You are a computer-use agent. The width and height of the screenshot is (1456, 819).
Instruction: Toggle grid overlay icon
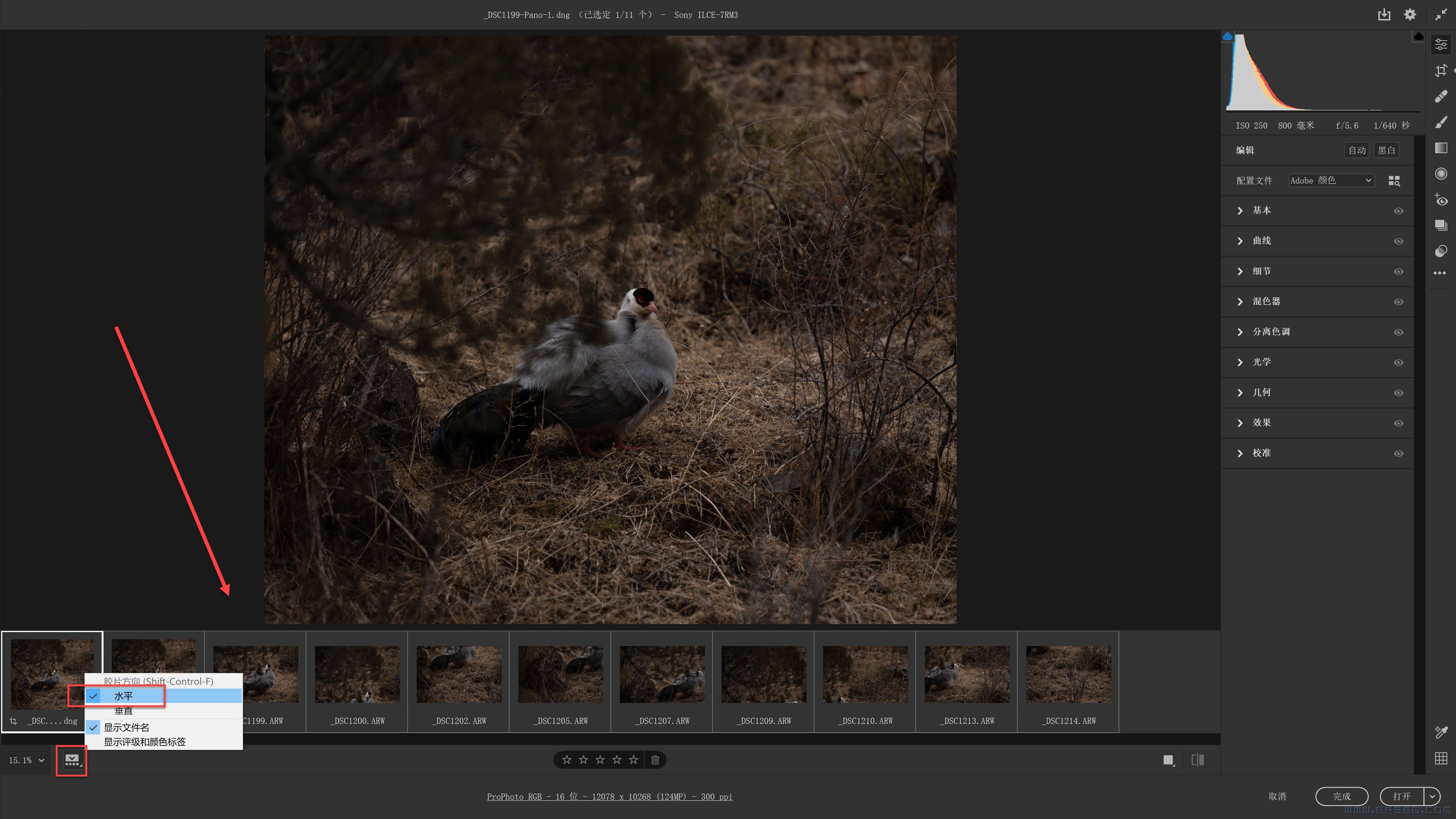[1441, 758]
